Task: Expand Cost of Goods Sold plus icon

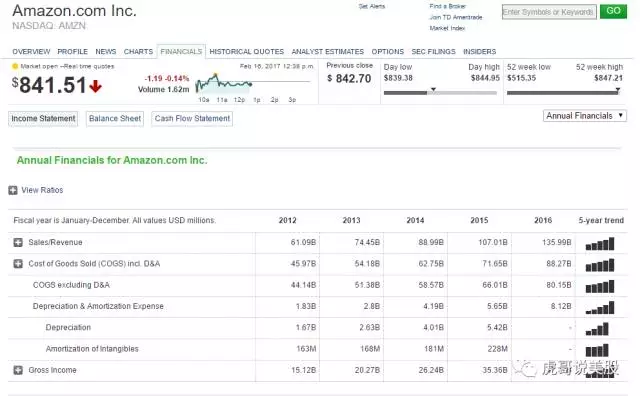Action: coord(18,264)
